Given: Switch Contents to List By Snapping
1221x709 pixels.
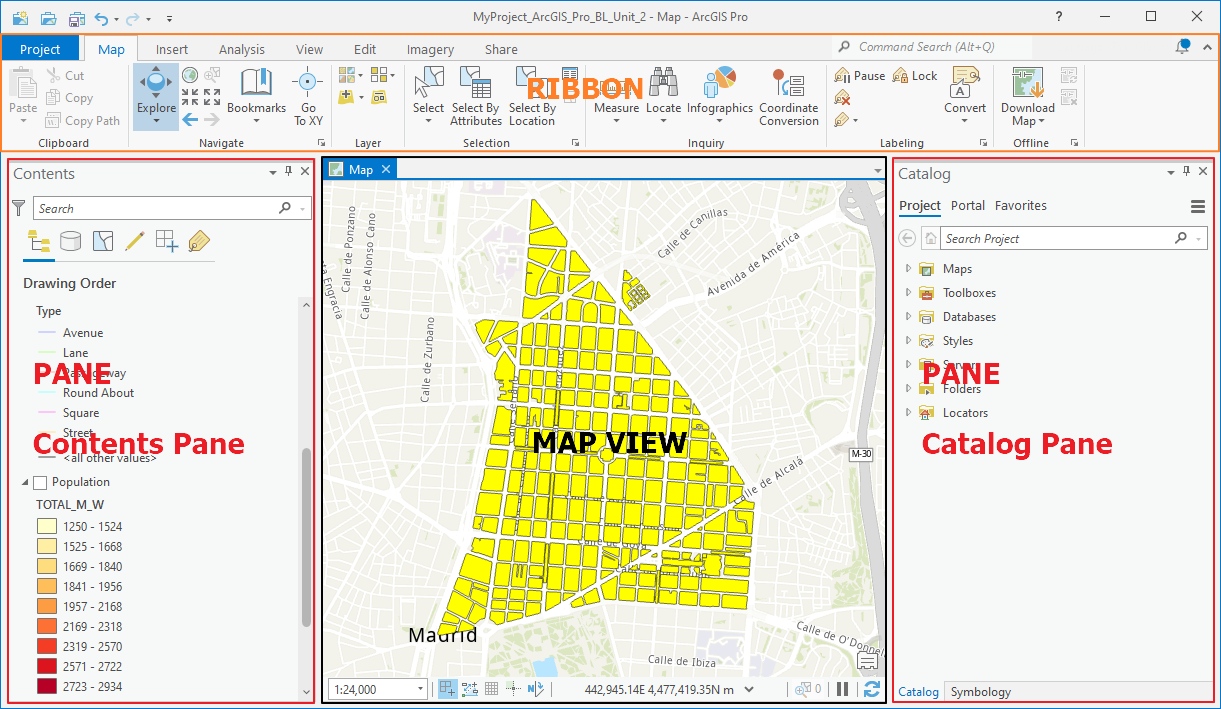Looking at the screenshot, I should tap(167, 240).
